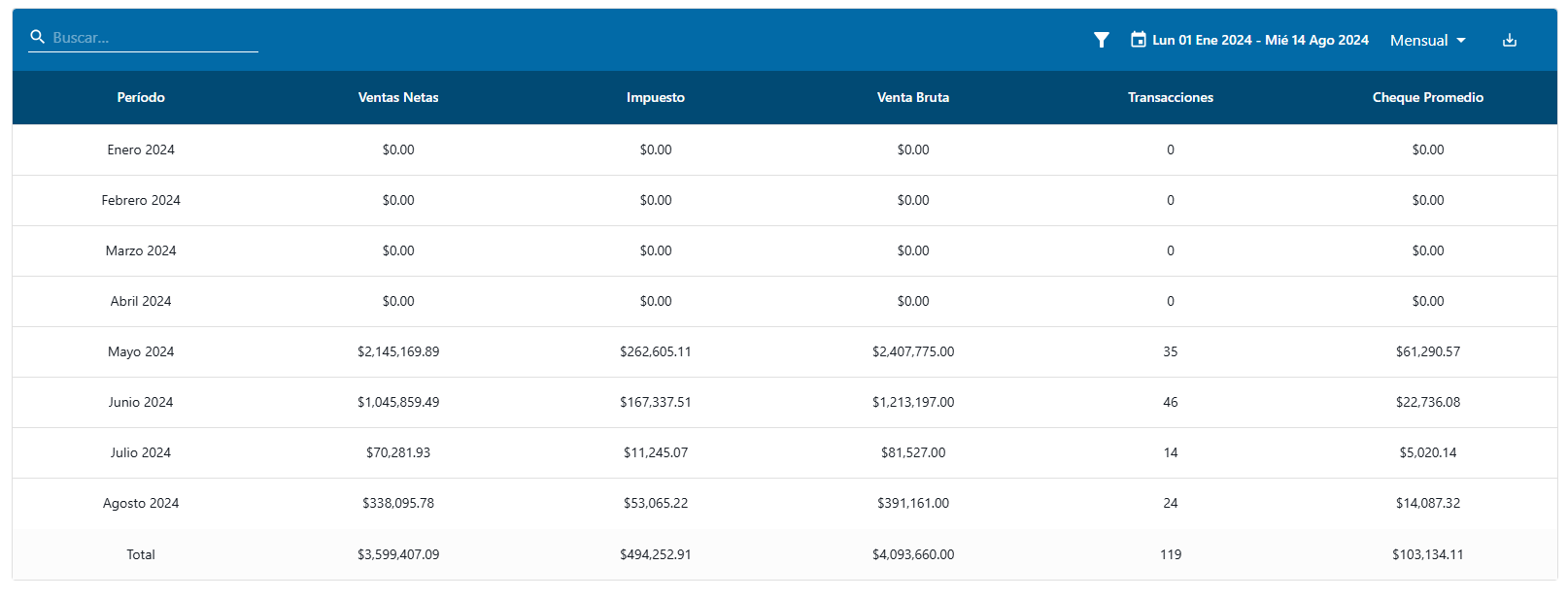Expand the Mensual period dropdown
This screenshot has height=599, width=1568.
(1427, 40)
